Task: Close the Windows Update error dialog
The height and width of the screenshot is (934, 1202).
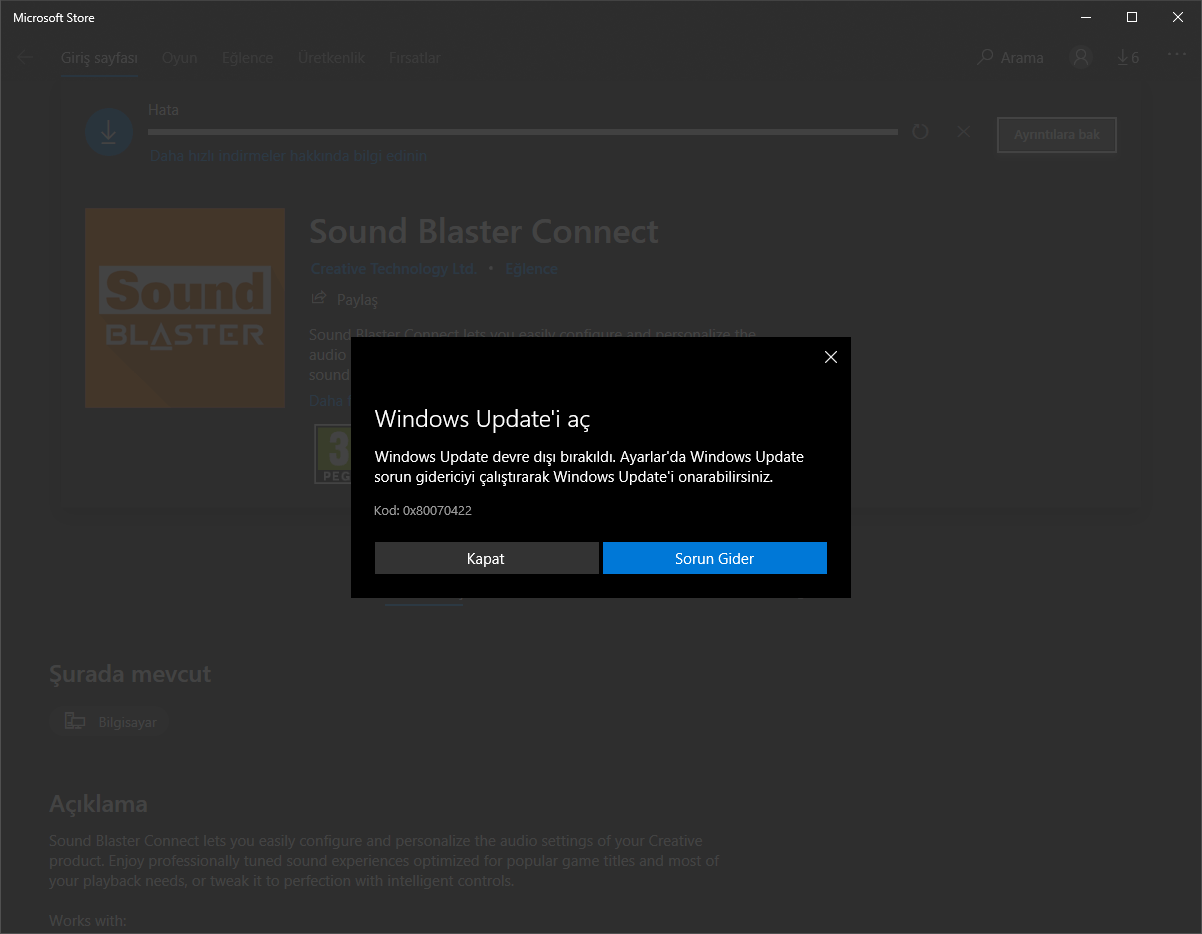Action: [x=830, y=357]
